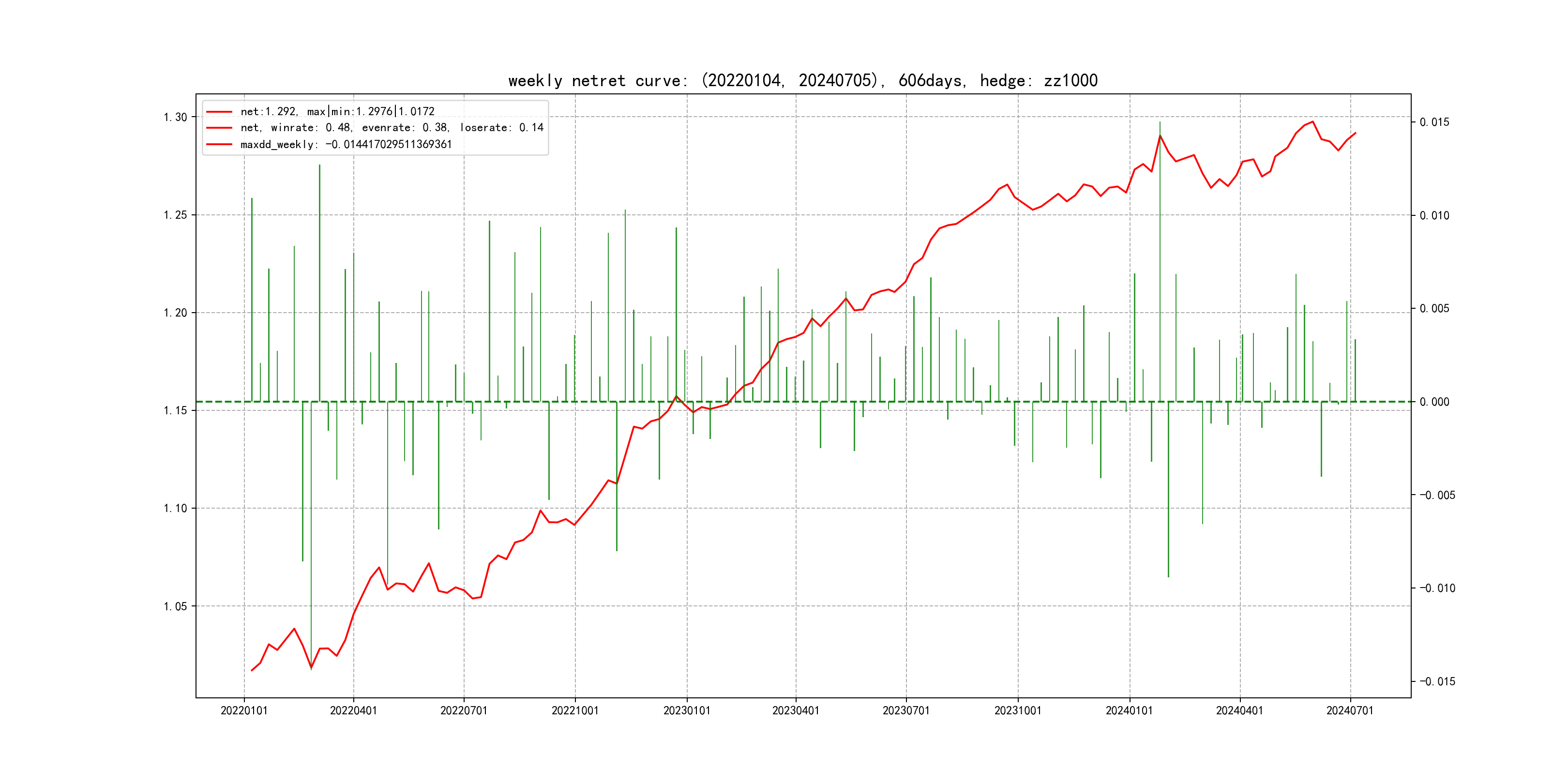Viewport: 1568px width, 784px height.
Task: Click the red line sample beside net:1.292
Action: tap(219, 112)
